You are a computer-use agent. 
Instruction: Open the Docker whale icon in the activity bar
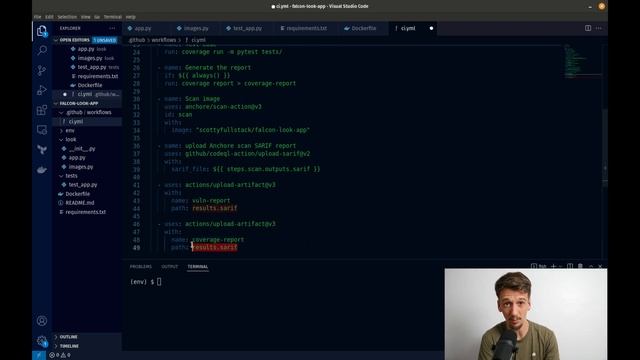pos(42,170)
